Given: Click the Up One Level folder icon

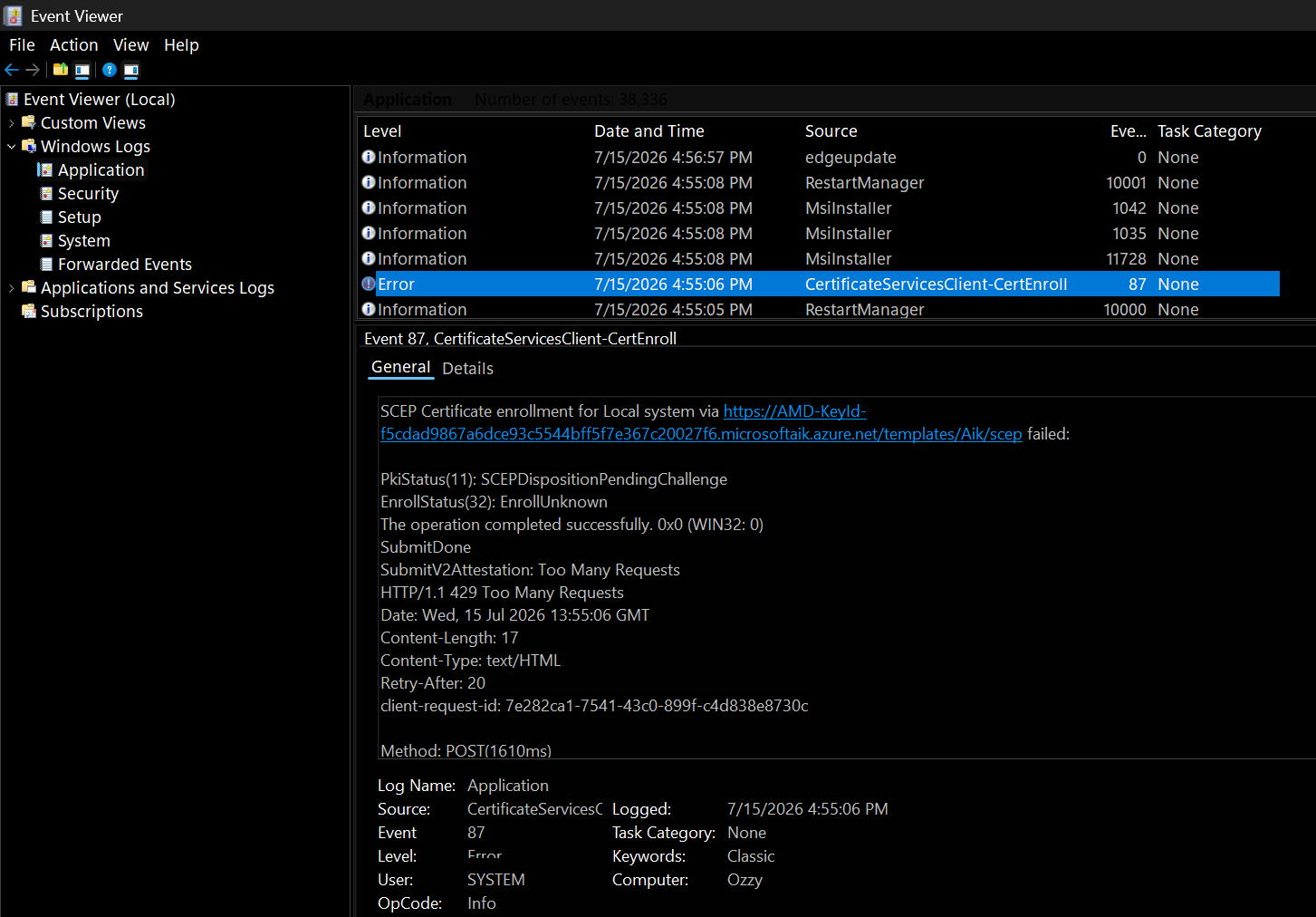Looking at the screenshot, I should pyautogui.click(x=61, y=70).
